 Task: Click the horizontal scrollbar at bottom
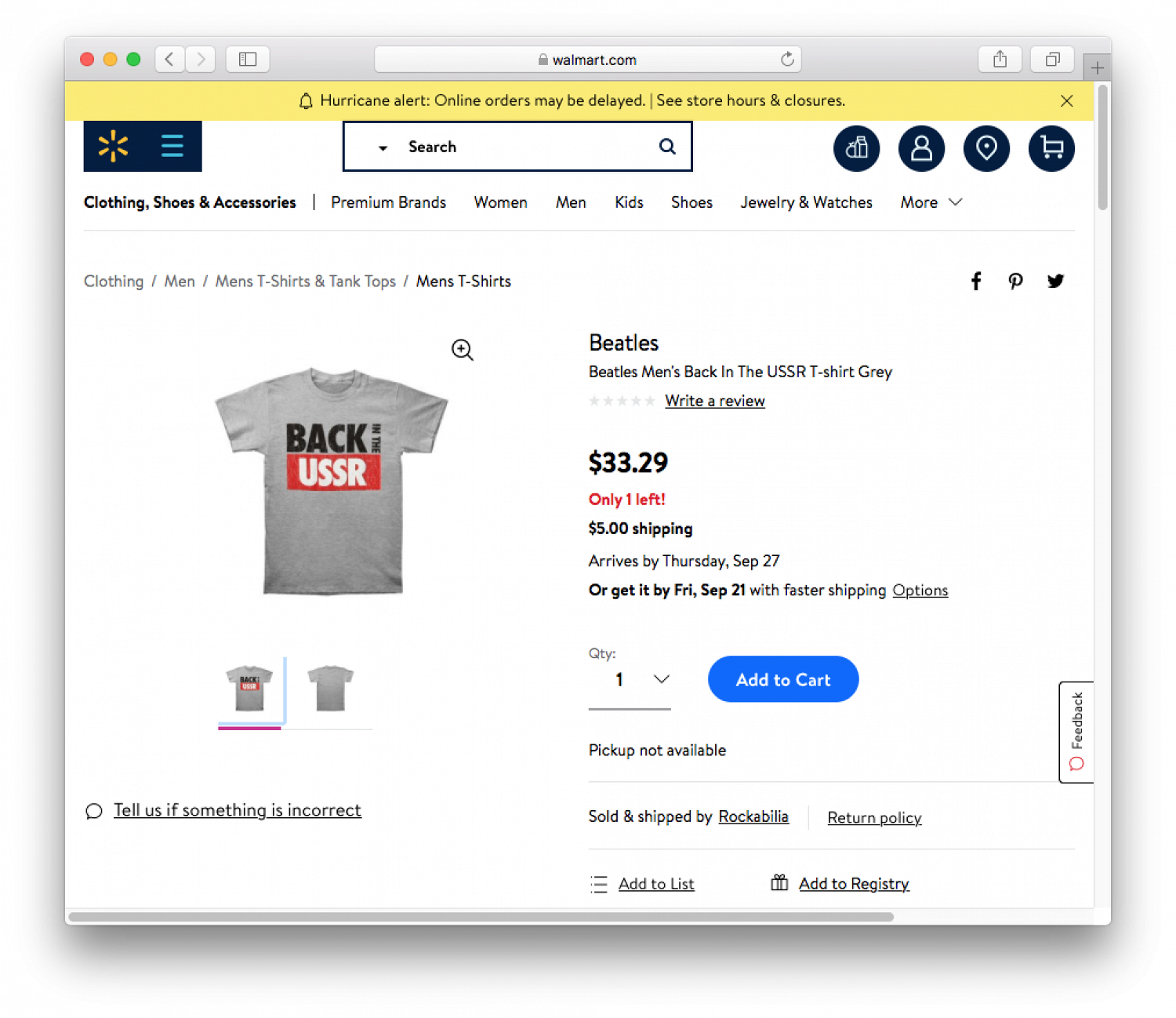click(x=481, y=917)
